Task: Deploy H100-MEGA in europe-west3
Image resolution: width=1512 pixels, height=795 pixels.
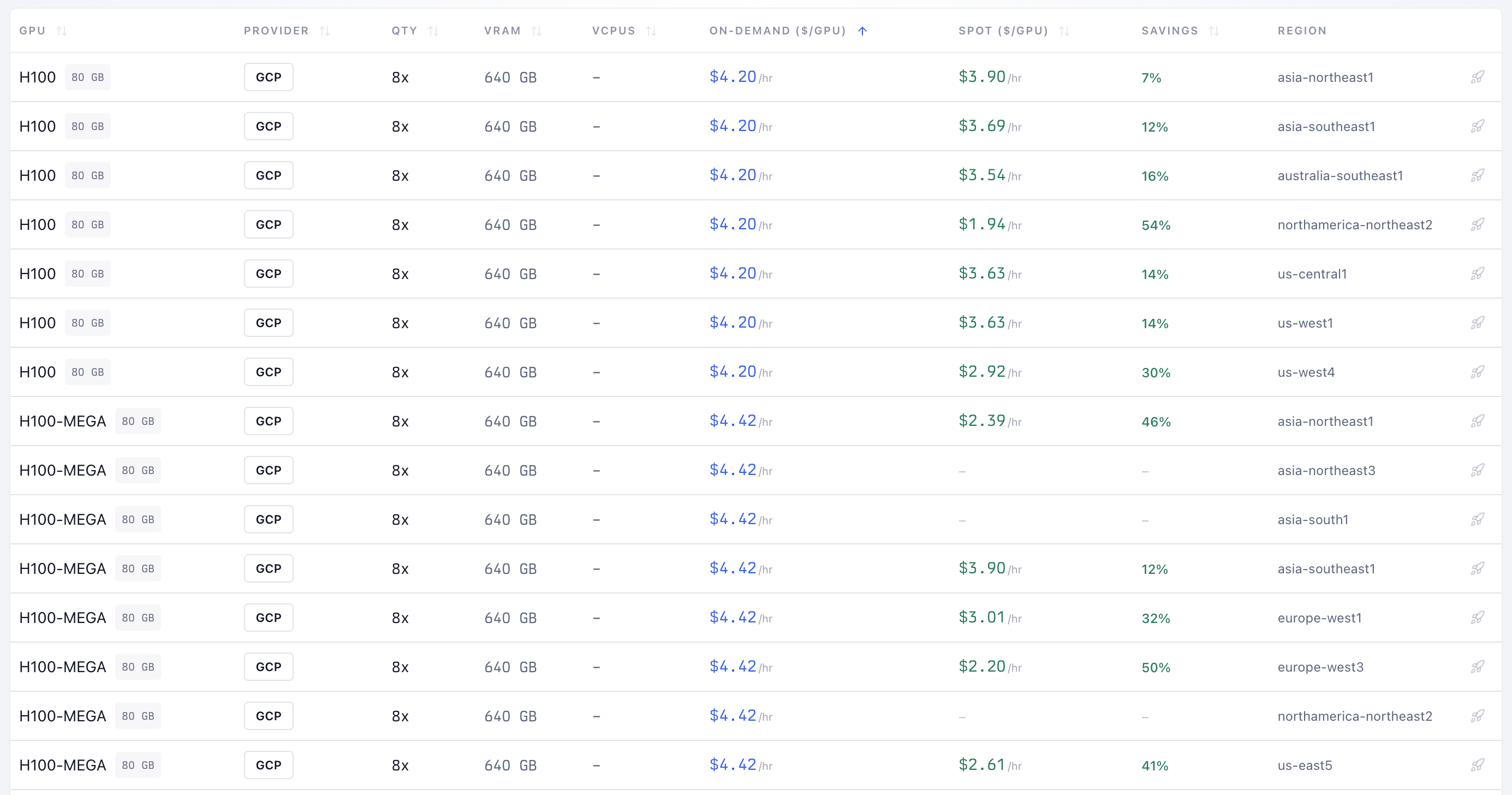Action: [1478, 667]
